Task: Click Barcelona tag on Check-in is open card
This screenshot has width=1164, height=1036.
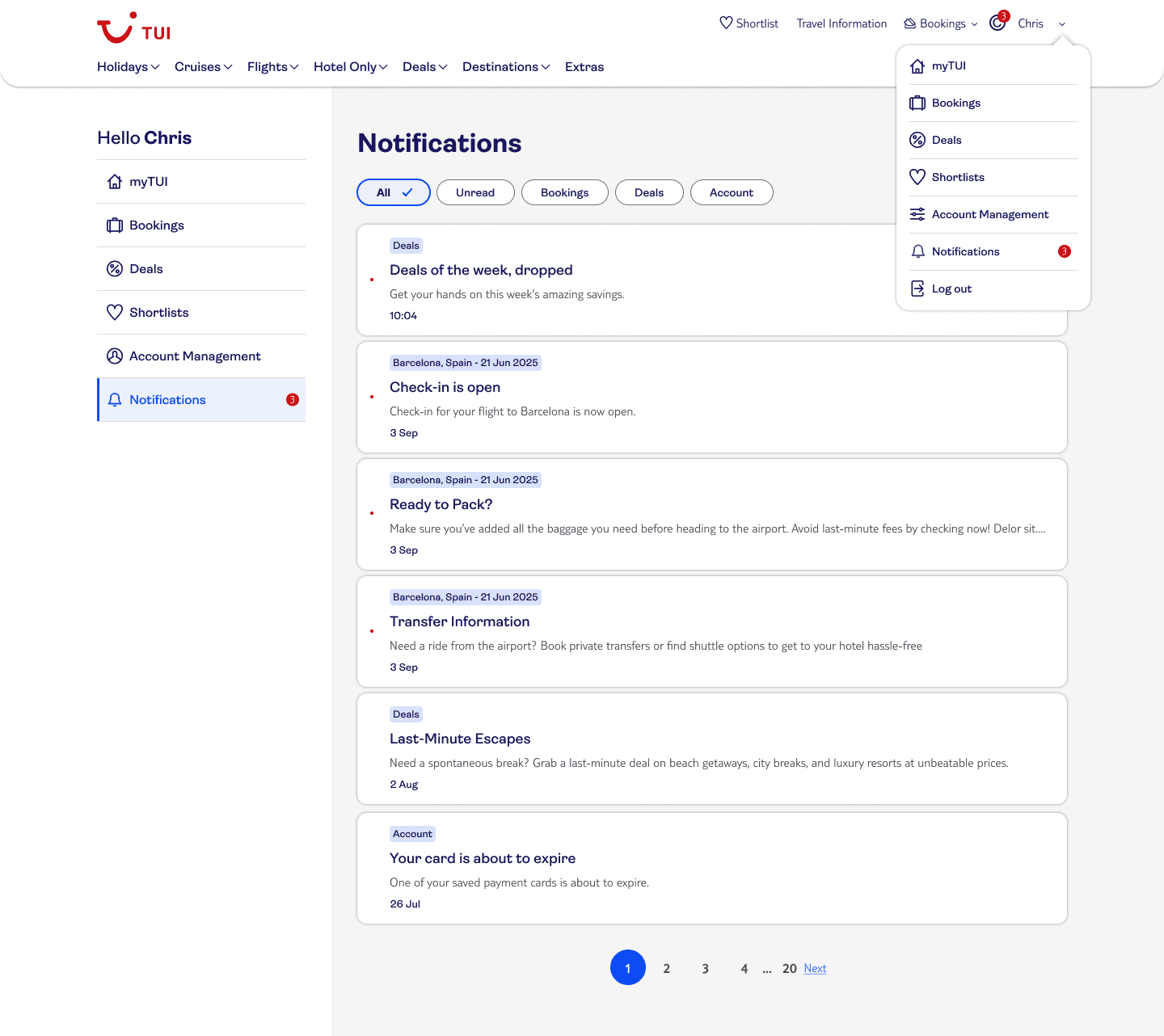Action: tap(466, 363)
